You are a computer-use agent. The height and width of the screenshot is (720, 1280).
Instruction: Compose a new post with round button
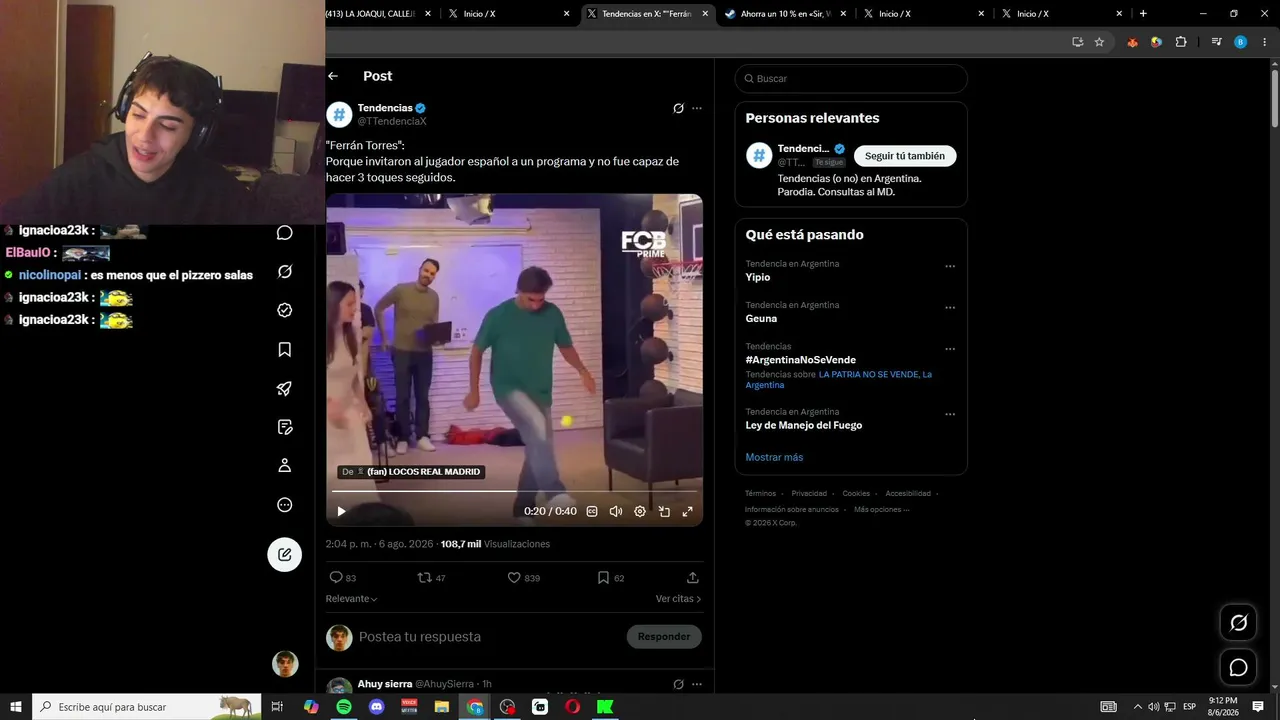coord(285,554)
